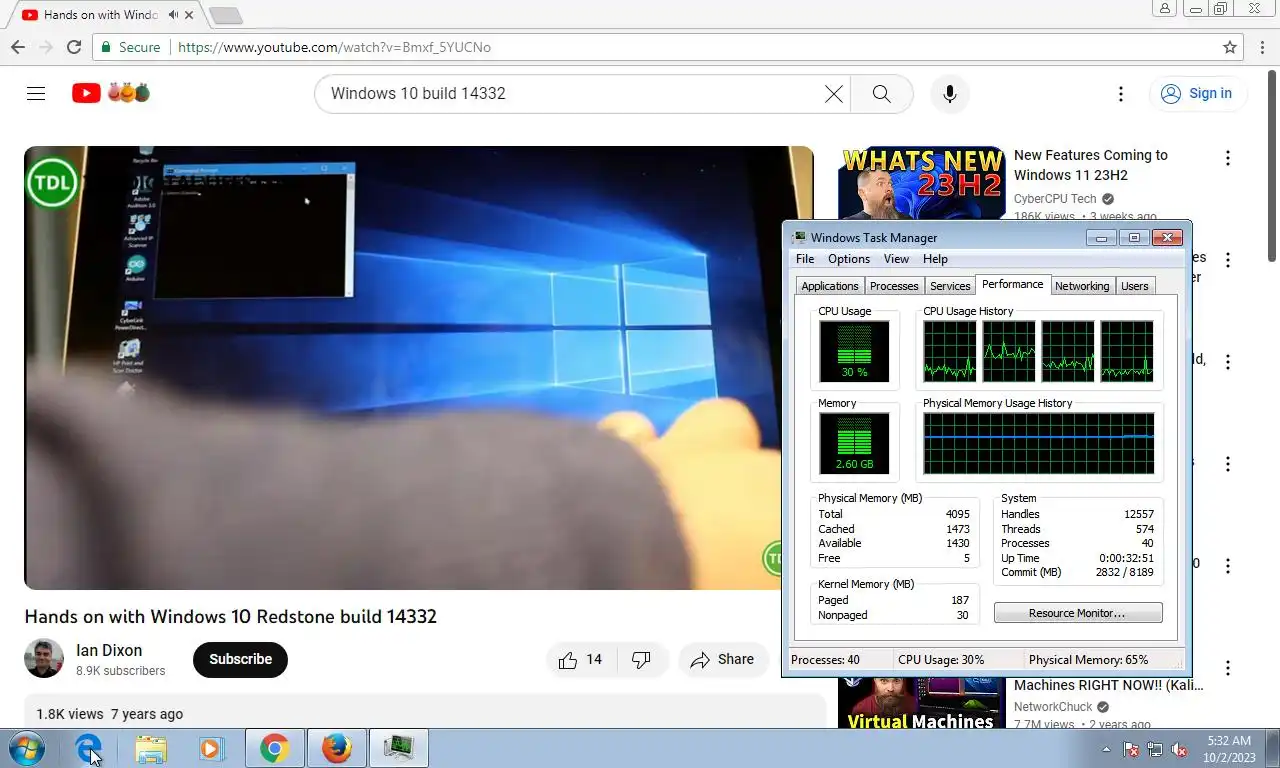Click the Sign in button

1198,93
